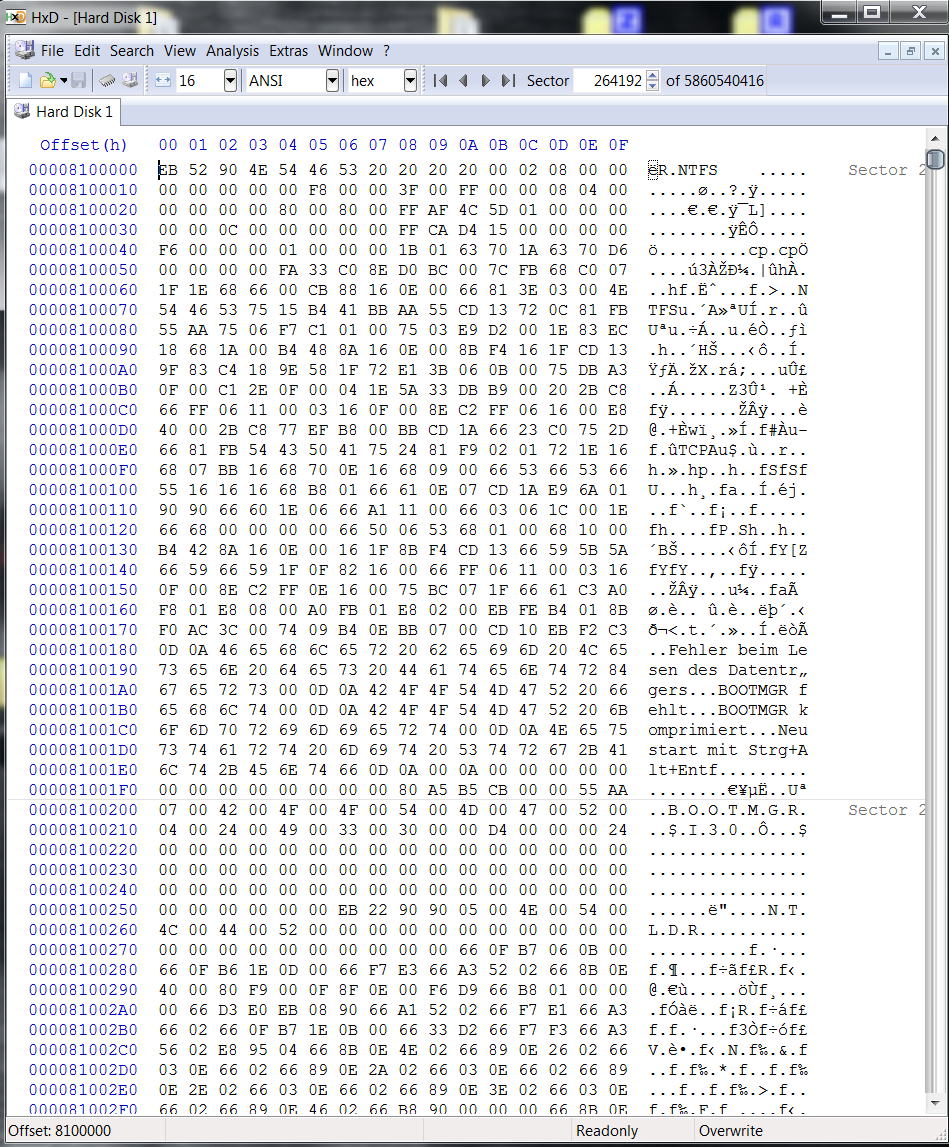Click offset row 00008100180
This screenshot has height=1147, width=949.
coord(83,650)
